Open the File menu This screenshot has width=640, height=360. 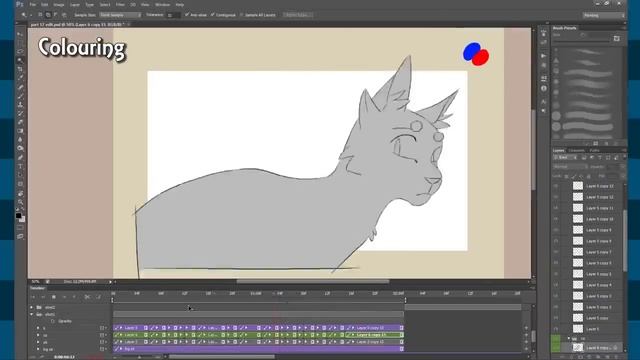(x=33, y=4)
